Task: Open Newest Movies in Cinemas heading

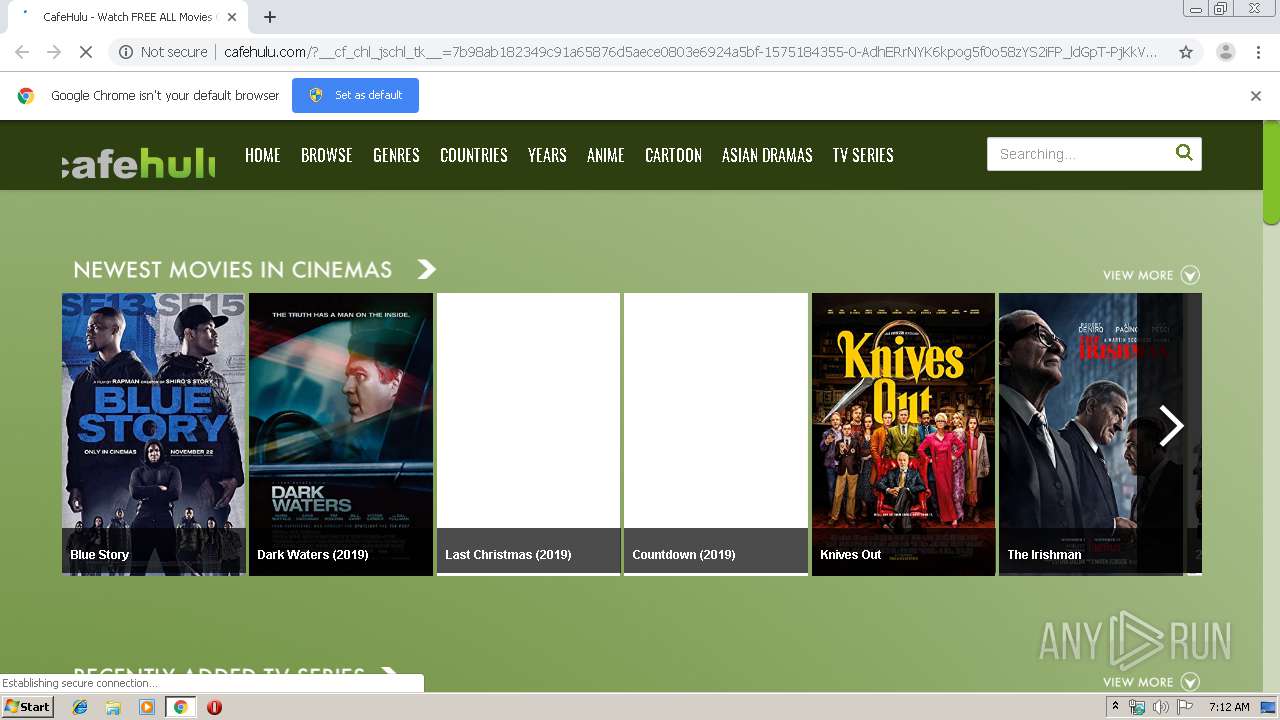Action: [x=233, y=270]
